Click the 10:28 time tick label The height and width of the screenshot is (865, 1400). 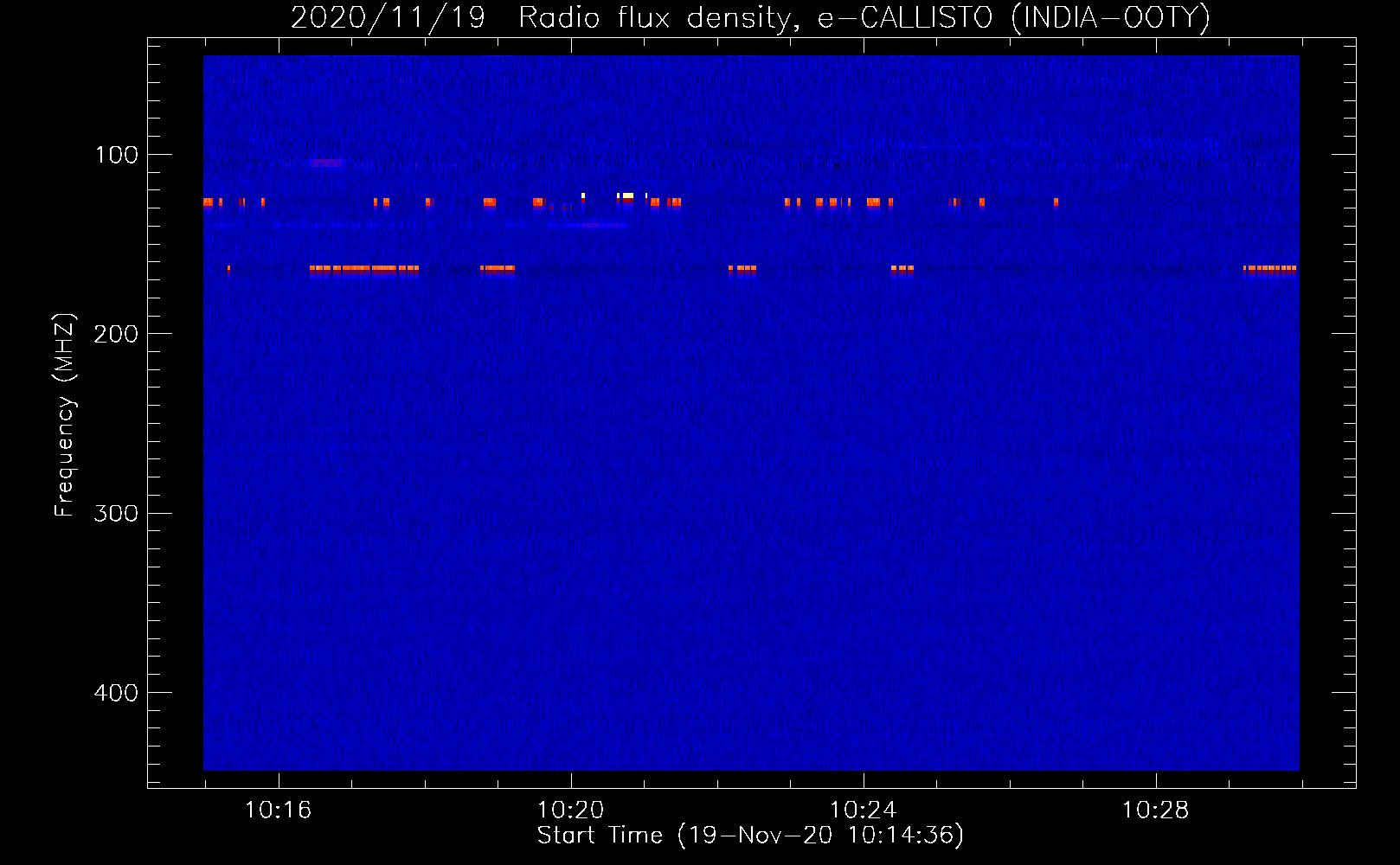point(1155,810)
